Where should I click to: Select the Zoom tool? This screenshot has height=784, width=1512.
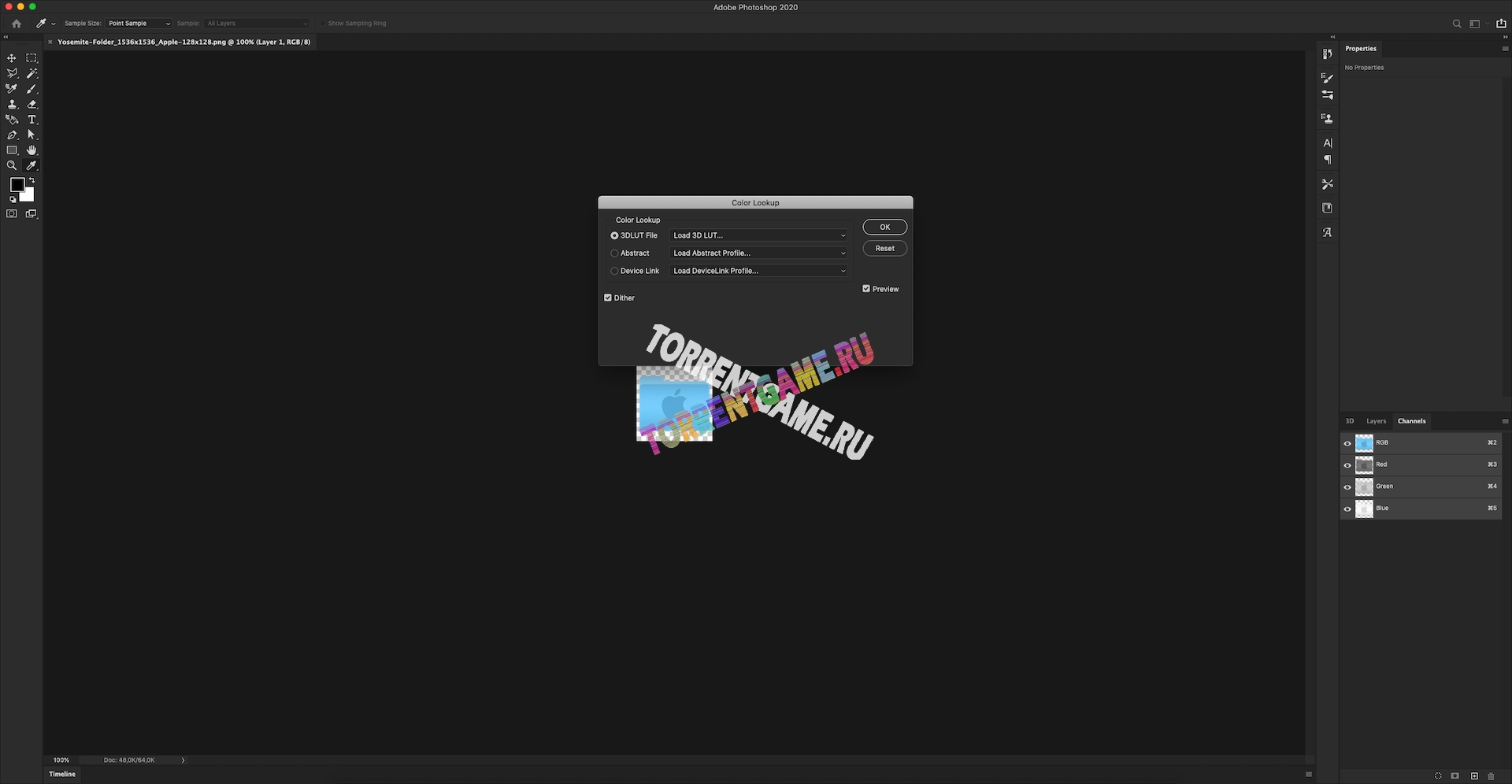coord(12,166)
